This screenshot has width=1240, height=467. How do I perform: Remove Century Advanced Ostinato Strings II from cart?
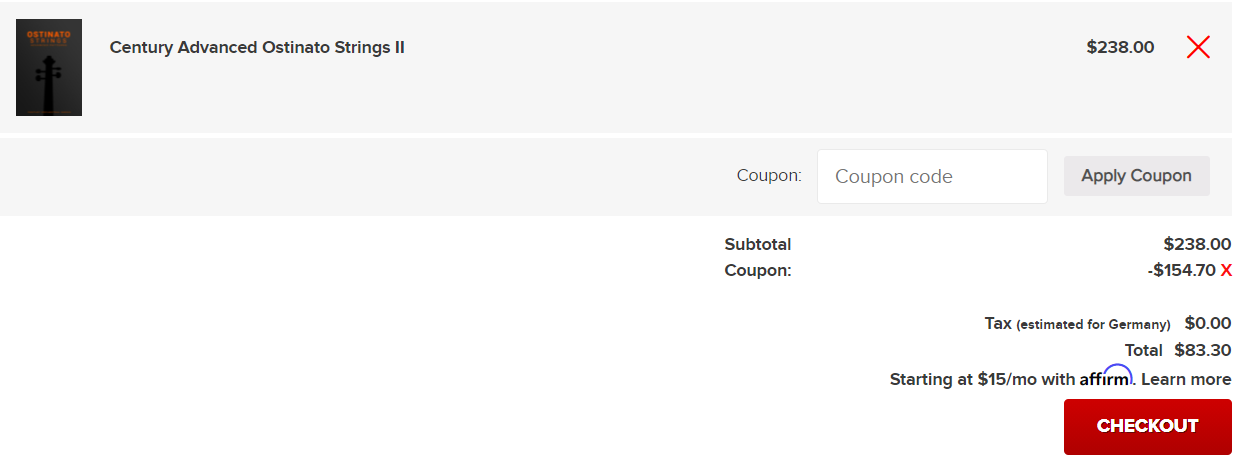pos(1198,47)
